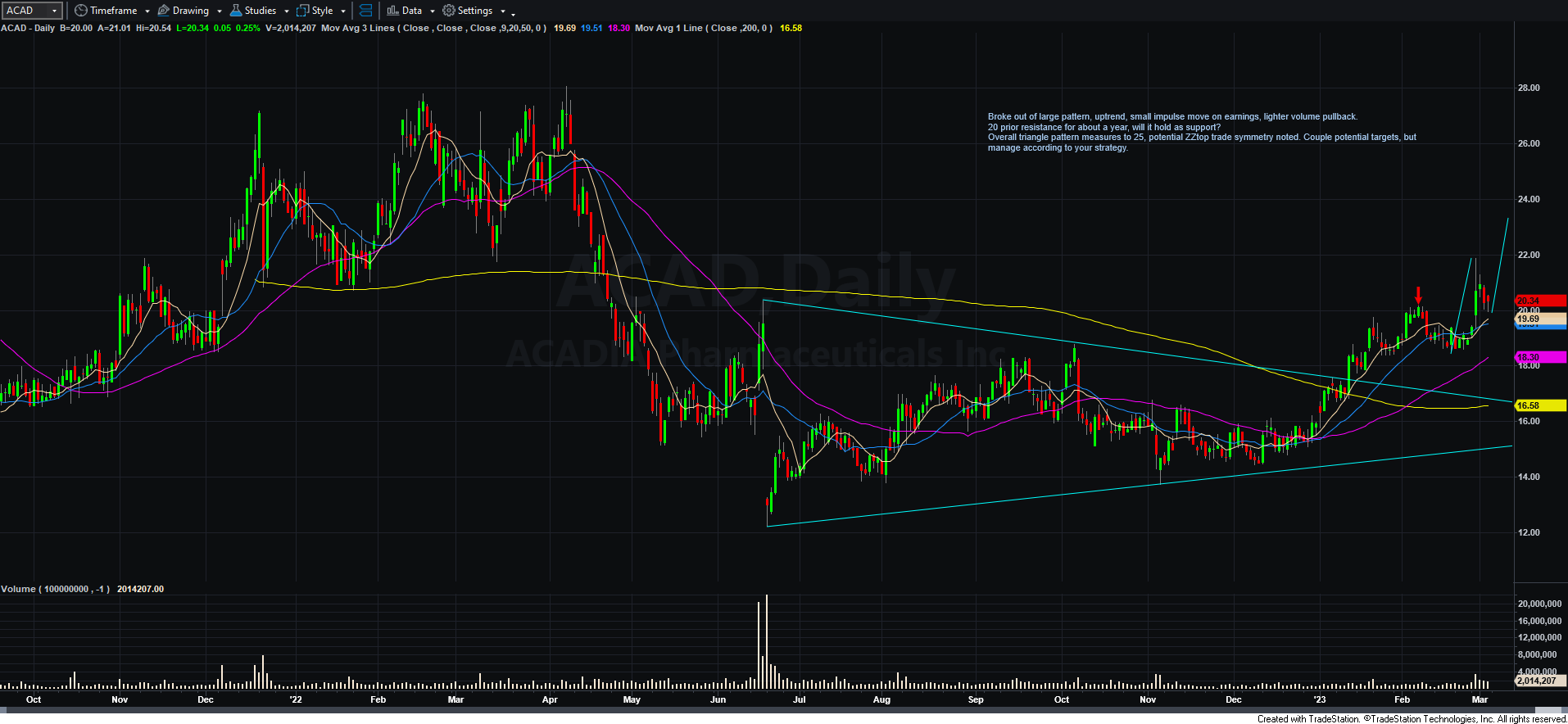Click the 0.25% change value
The height and width of the screenshot is (724, 1568).
pos(248,28)
